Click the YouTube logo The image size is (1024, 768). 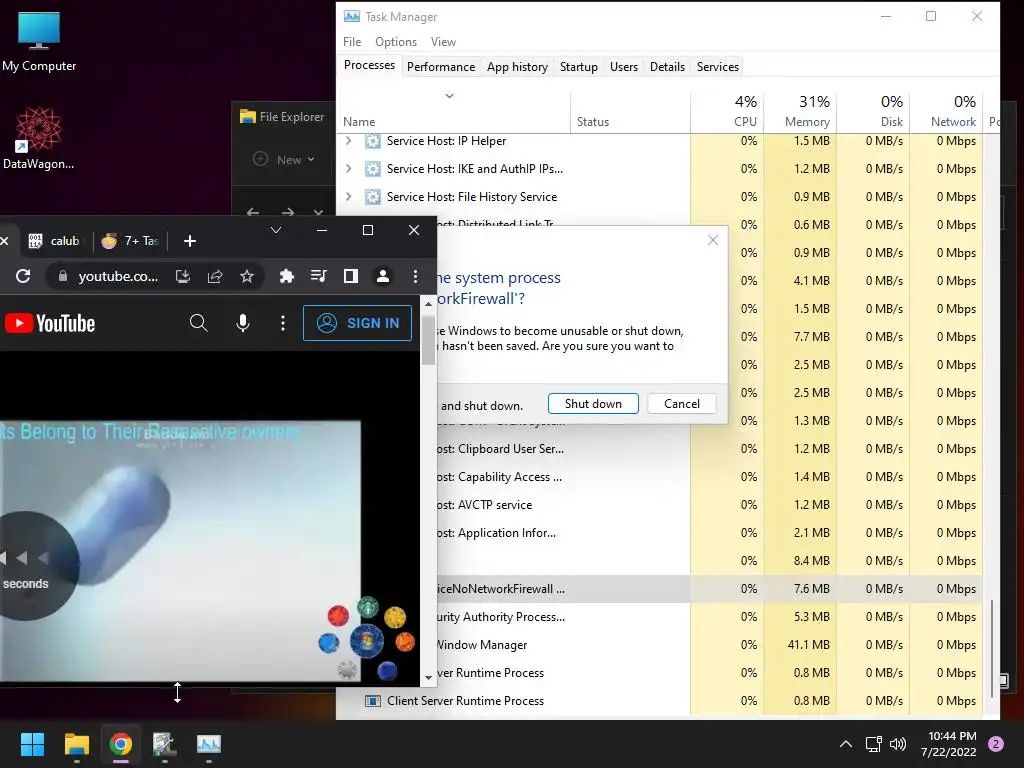(x=50, y=323)
